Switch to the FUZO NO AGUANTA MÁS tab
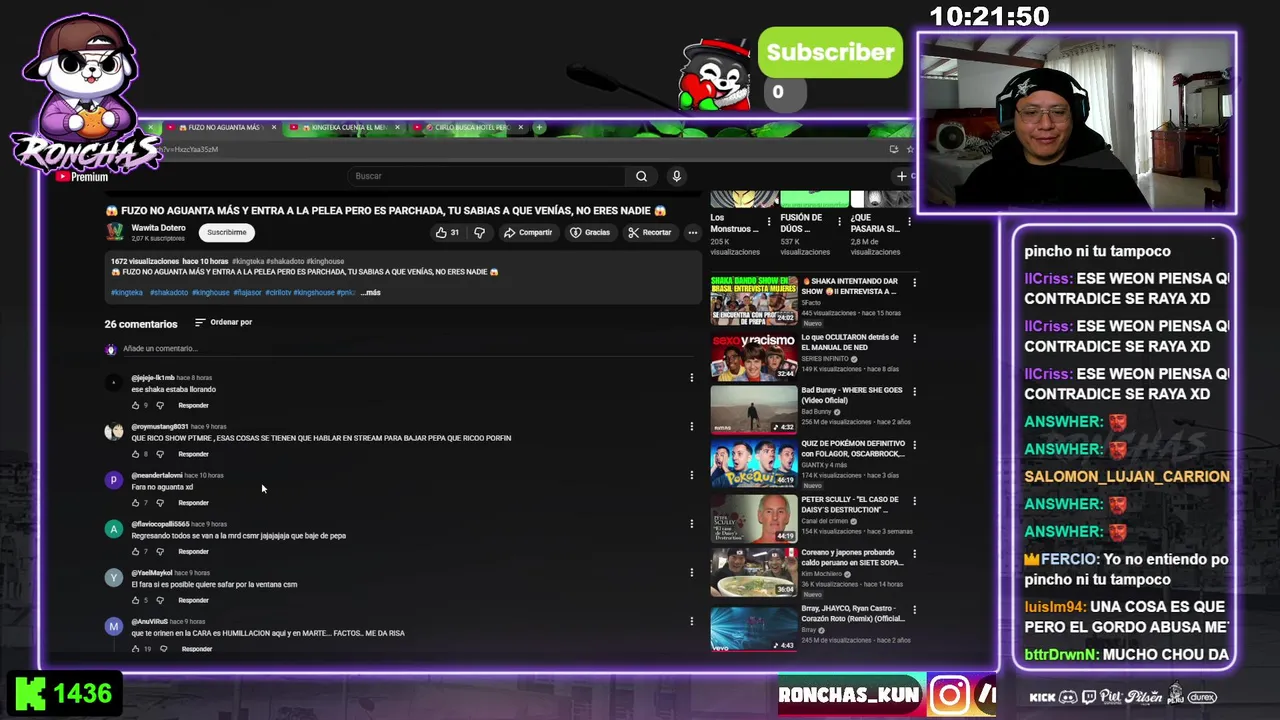The width and height of the screenshot is (1280, 720). [x=218, y=127]
